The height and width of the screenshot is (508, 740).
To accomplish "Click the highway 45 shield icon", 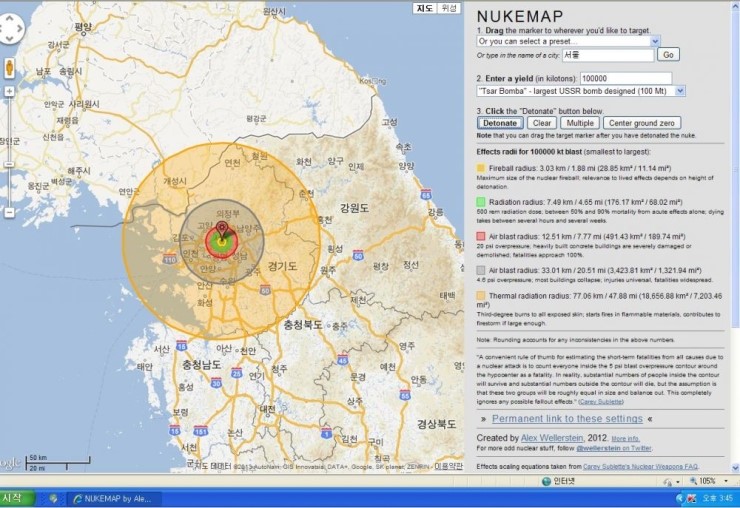I will tap(343, 359).
